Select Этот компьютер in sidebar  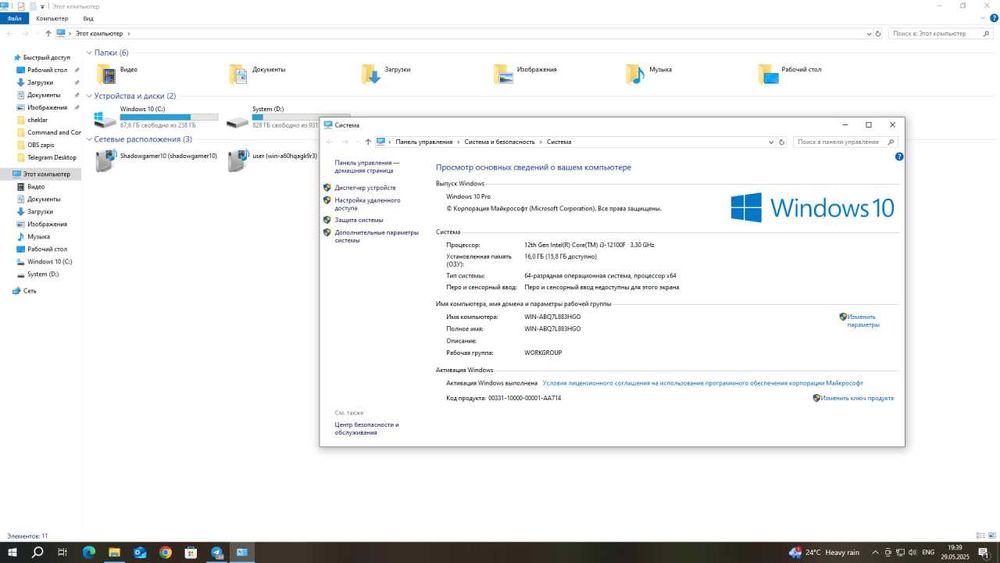(46, 174)
